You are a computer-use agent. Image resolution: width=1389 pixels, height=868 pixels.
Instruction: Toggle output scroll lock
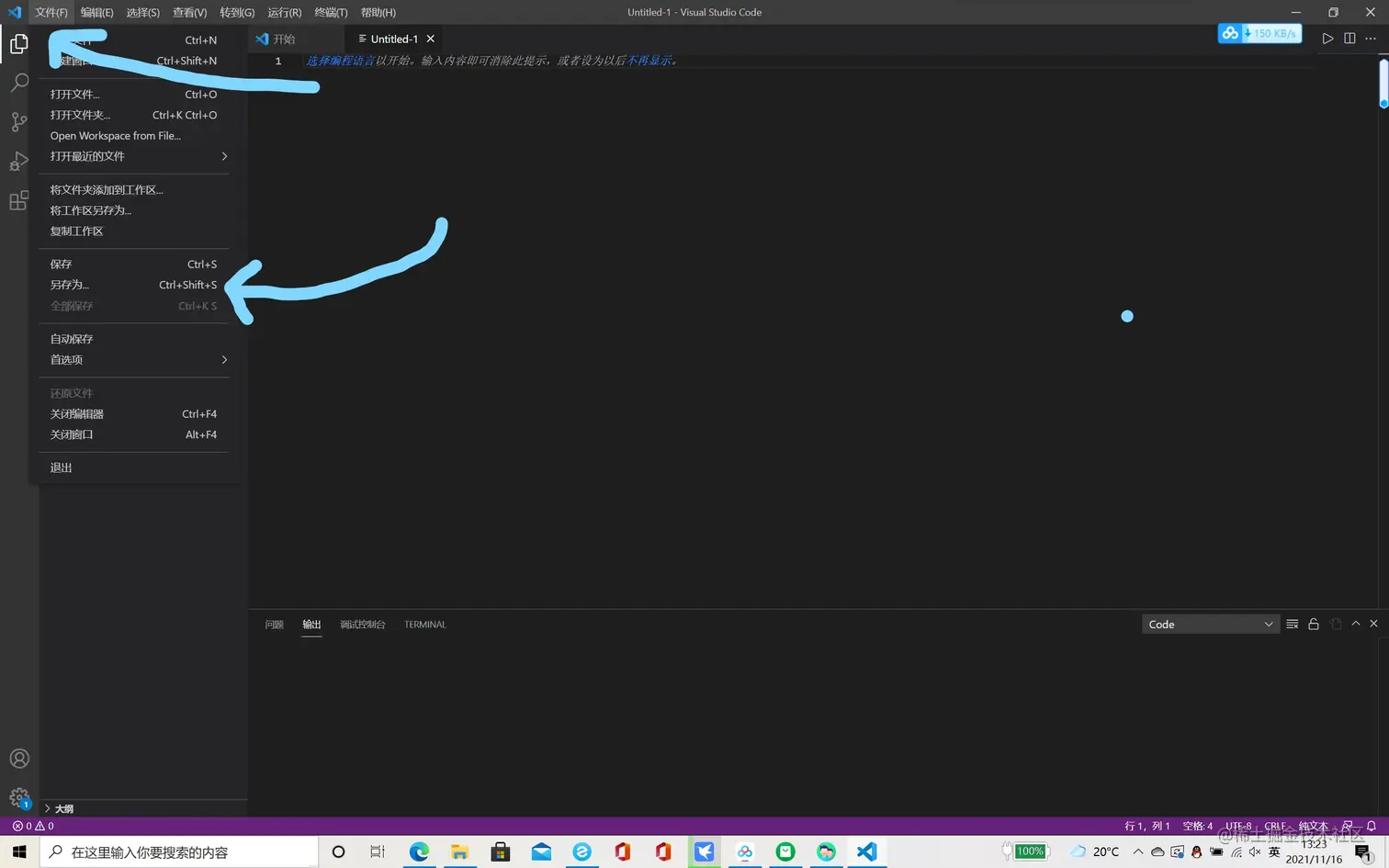click(1314, 624)
